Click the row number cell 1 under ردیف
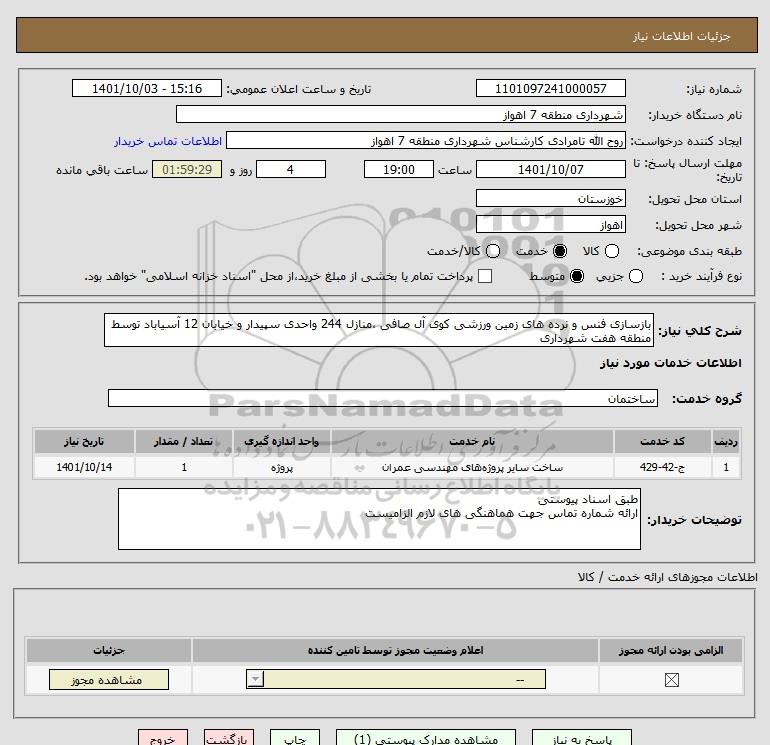Image resolution: width=770 pixels, height=745 pixels. pos(726,467)
